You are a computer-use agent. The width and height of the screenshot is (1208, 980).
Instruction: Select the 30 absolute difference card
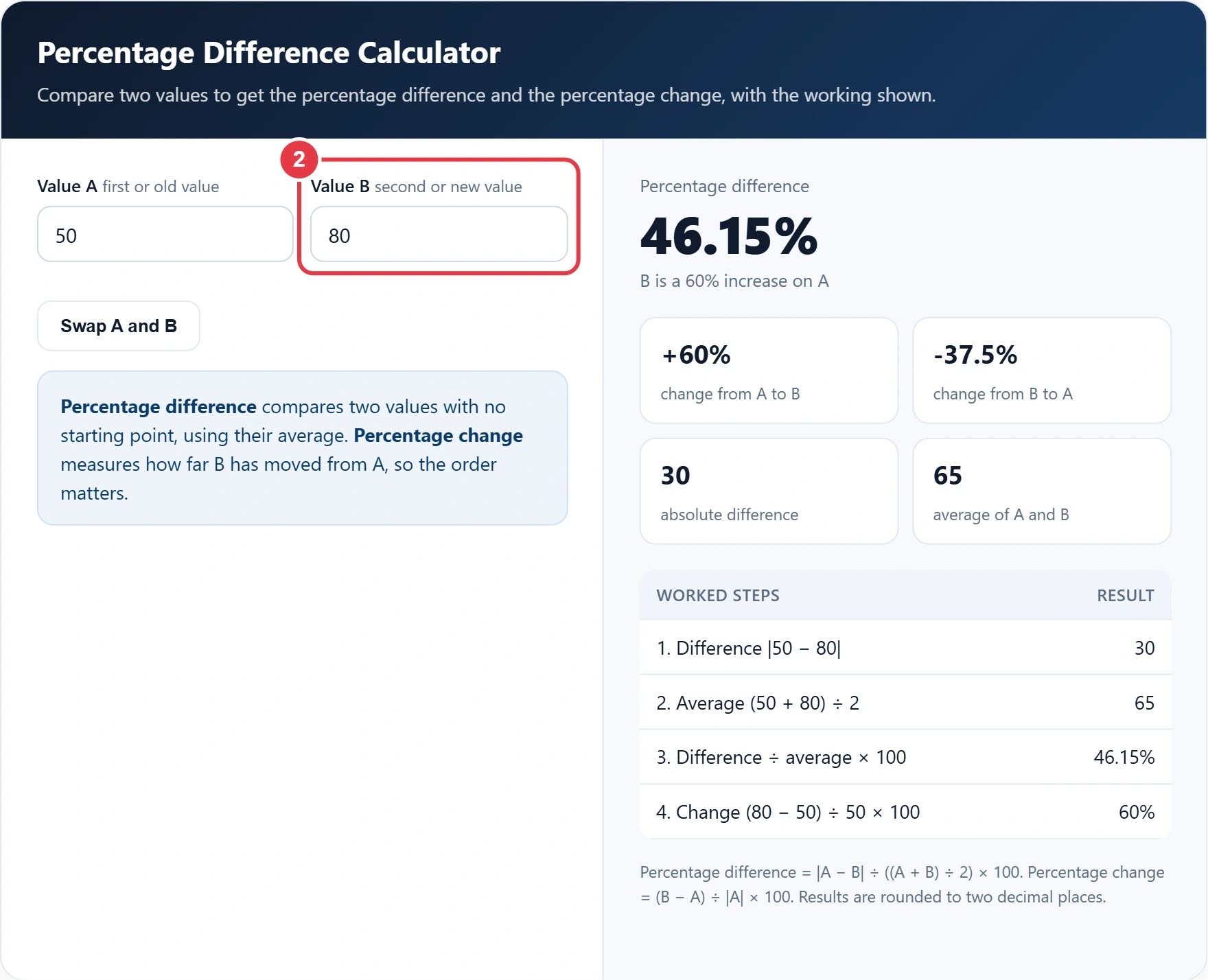(769, 491)
